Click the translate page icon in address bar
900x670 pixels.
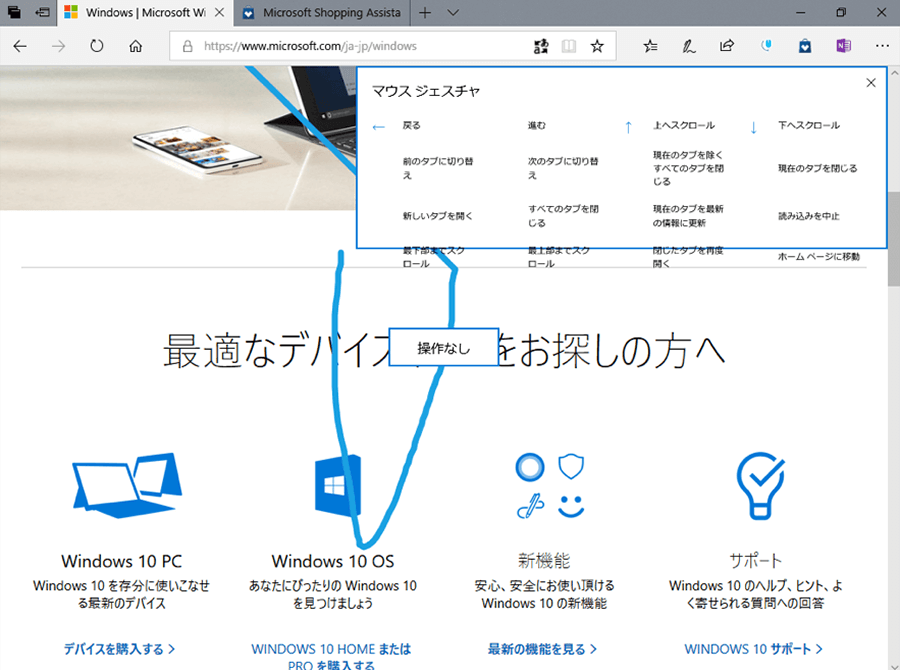tap(541, 46)
